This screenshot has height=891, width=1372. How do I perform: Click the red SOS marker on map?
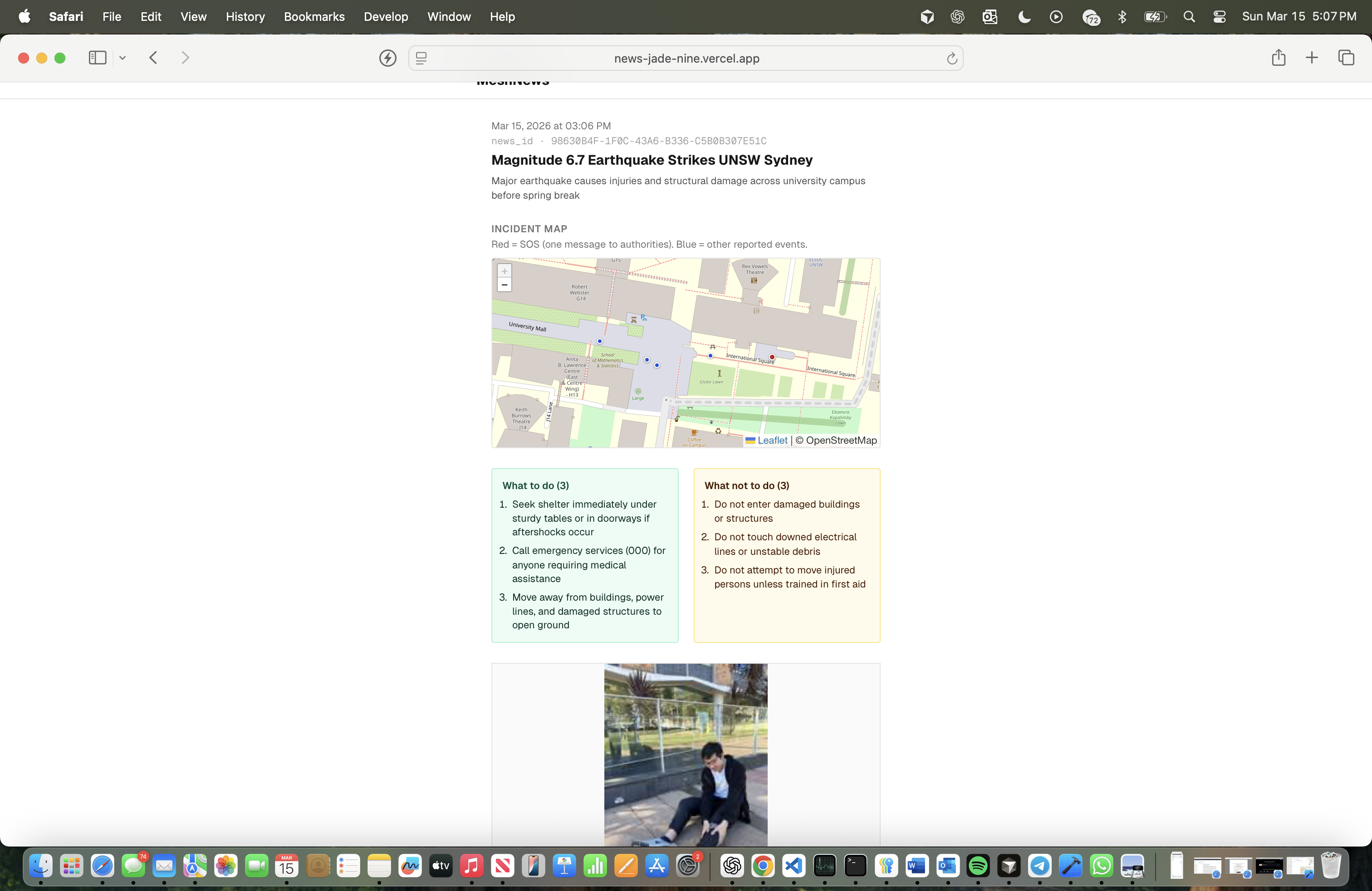(772, 357)
